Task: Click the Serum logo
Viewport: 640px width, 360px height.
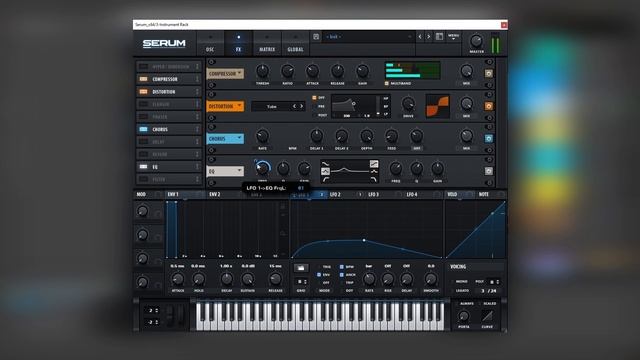Action: coord(164,43)
